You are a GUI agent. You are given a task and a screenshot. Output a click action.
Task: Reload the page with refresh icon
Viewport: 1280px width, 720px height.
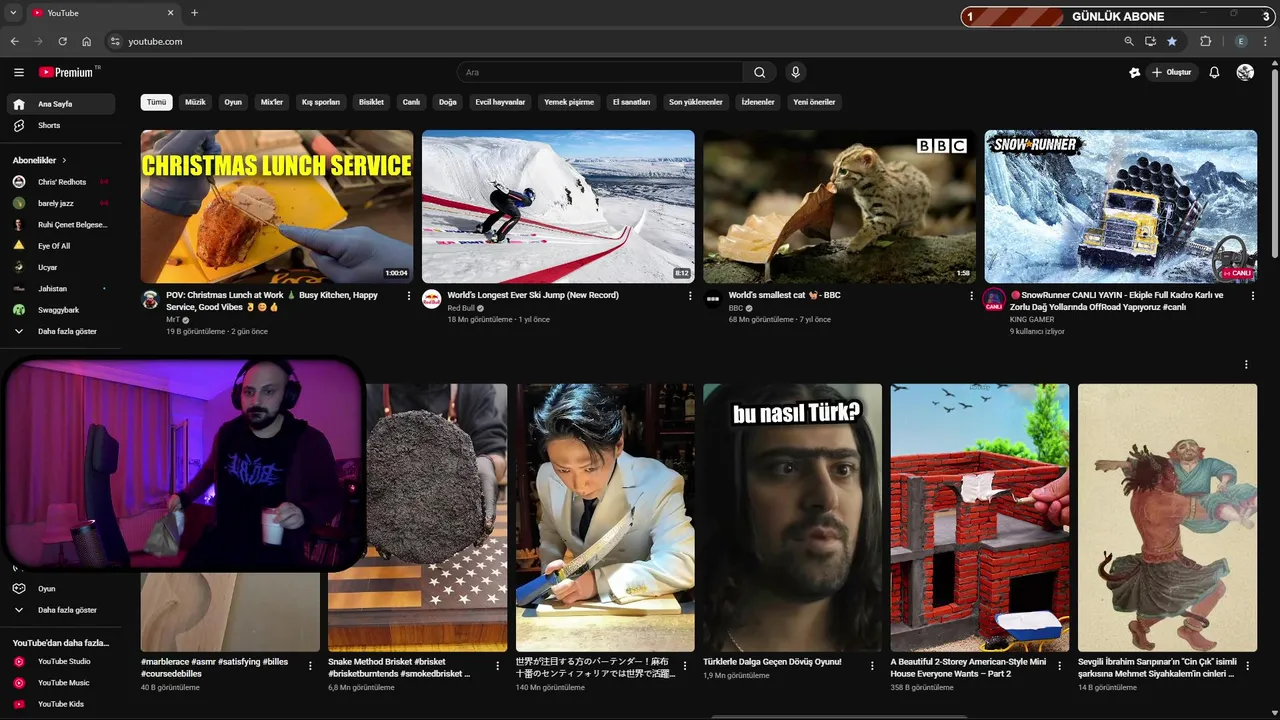tap(62, 41)
